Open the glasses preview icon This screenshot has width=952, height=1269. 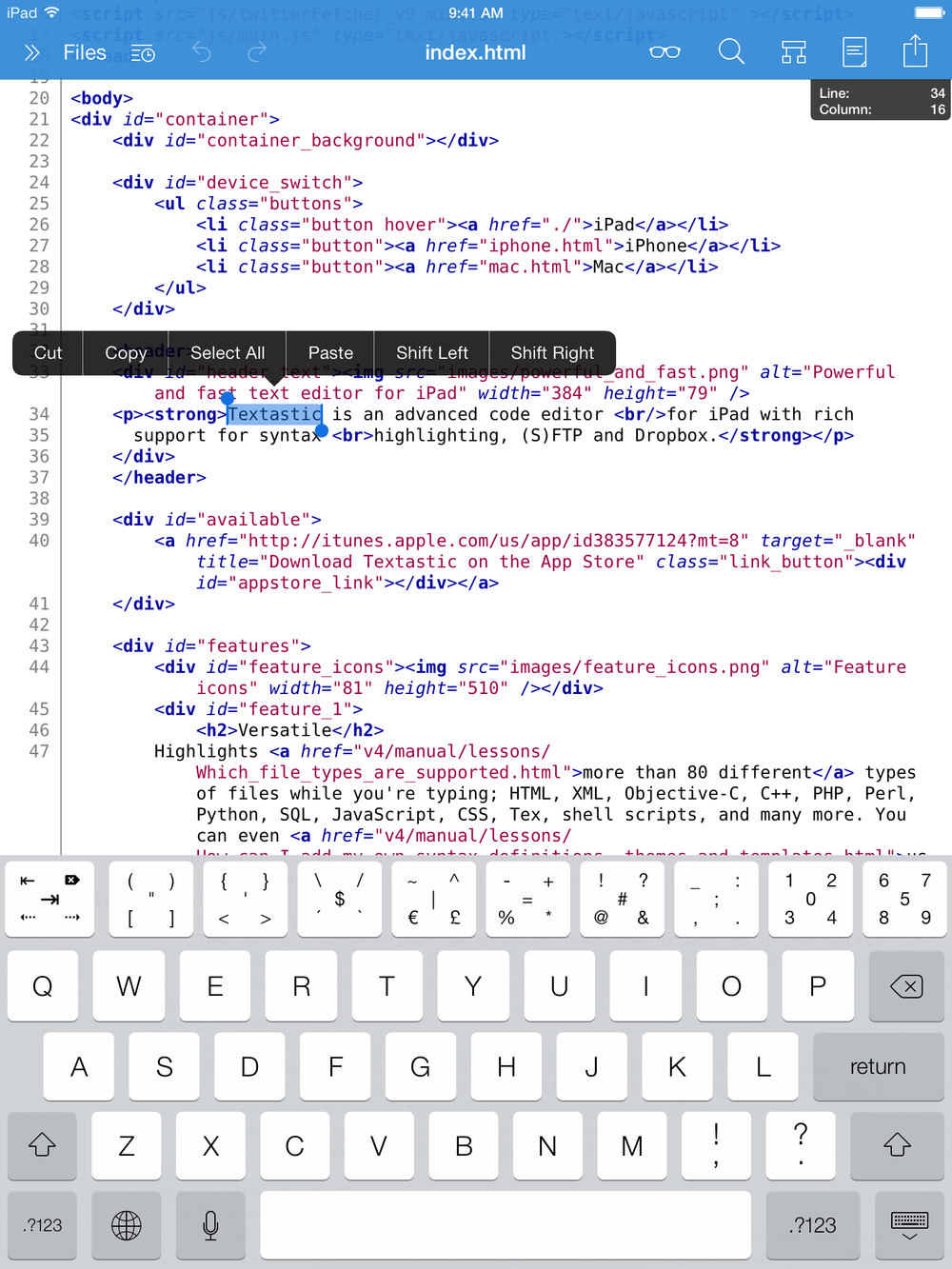(664, 52)
